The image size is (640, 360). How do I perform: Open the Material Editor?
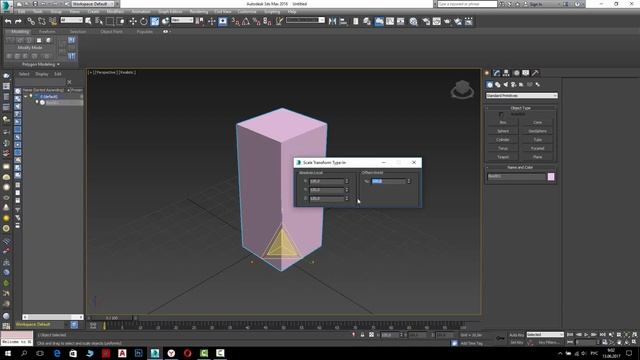[x=413, y=21]
